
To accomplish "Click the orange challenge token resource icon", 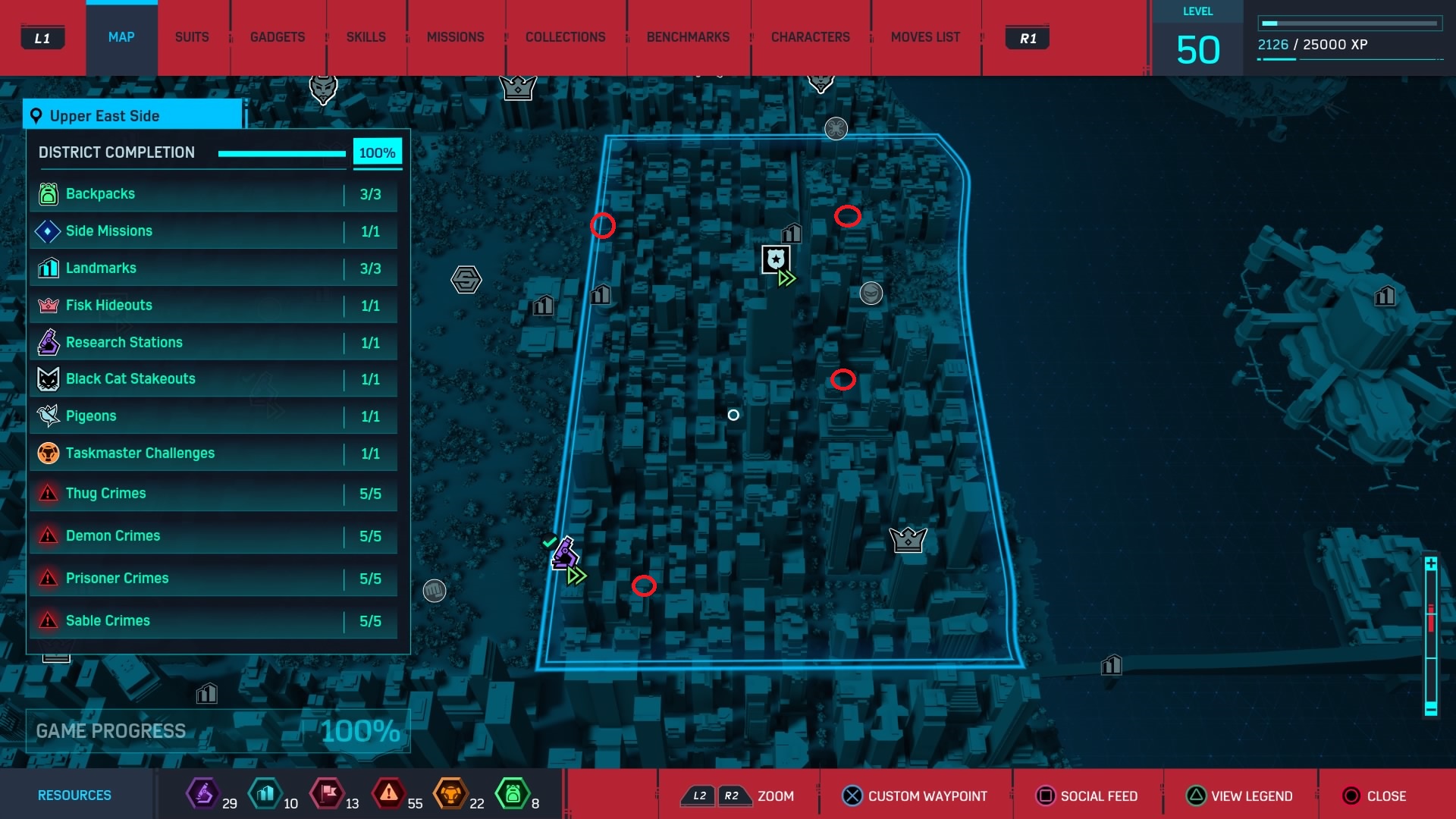I will tap(450, 794).
